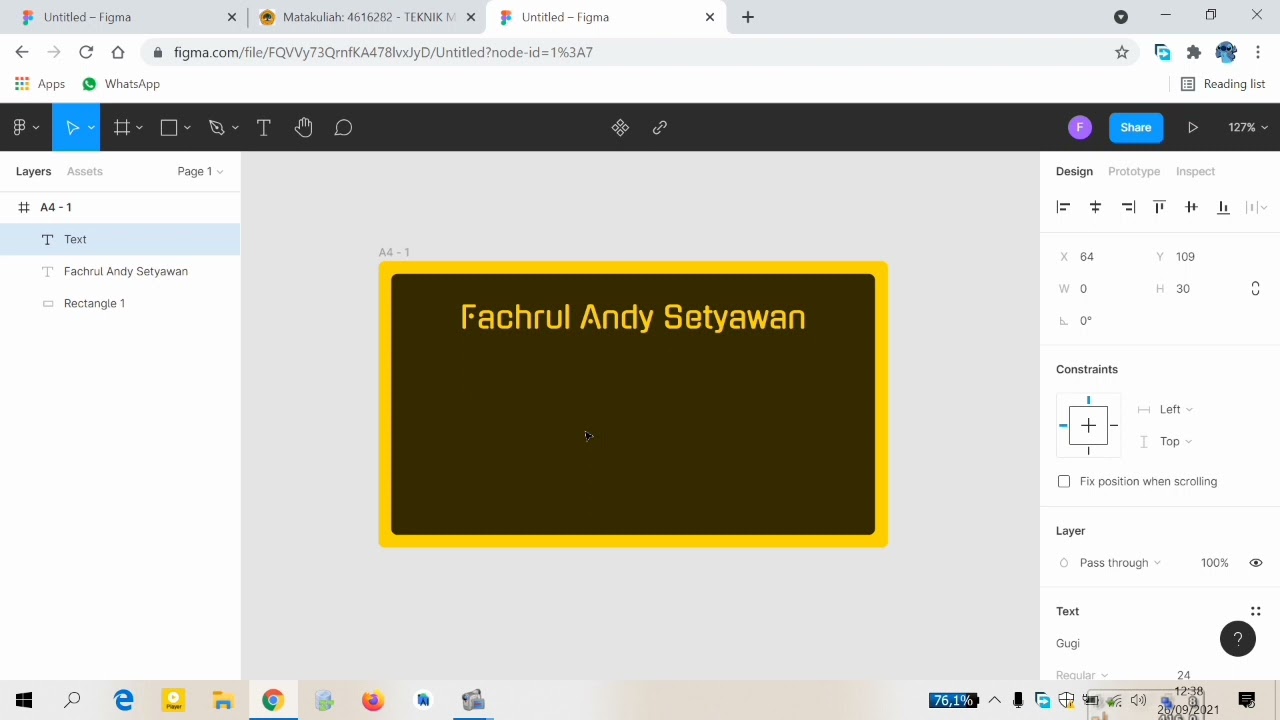This screenshot has width=1280, height=720.
Task: Select the Rectangle 1 layer
Action: [94, 303]
